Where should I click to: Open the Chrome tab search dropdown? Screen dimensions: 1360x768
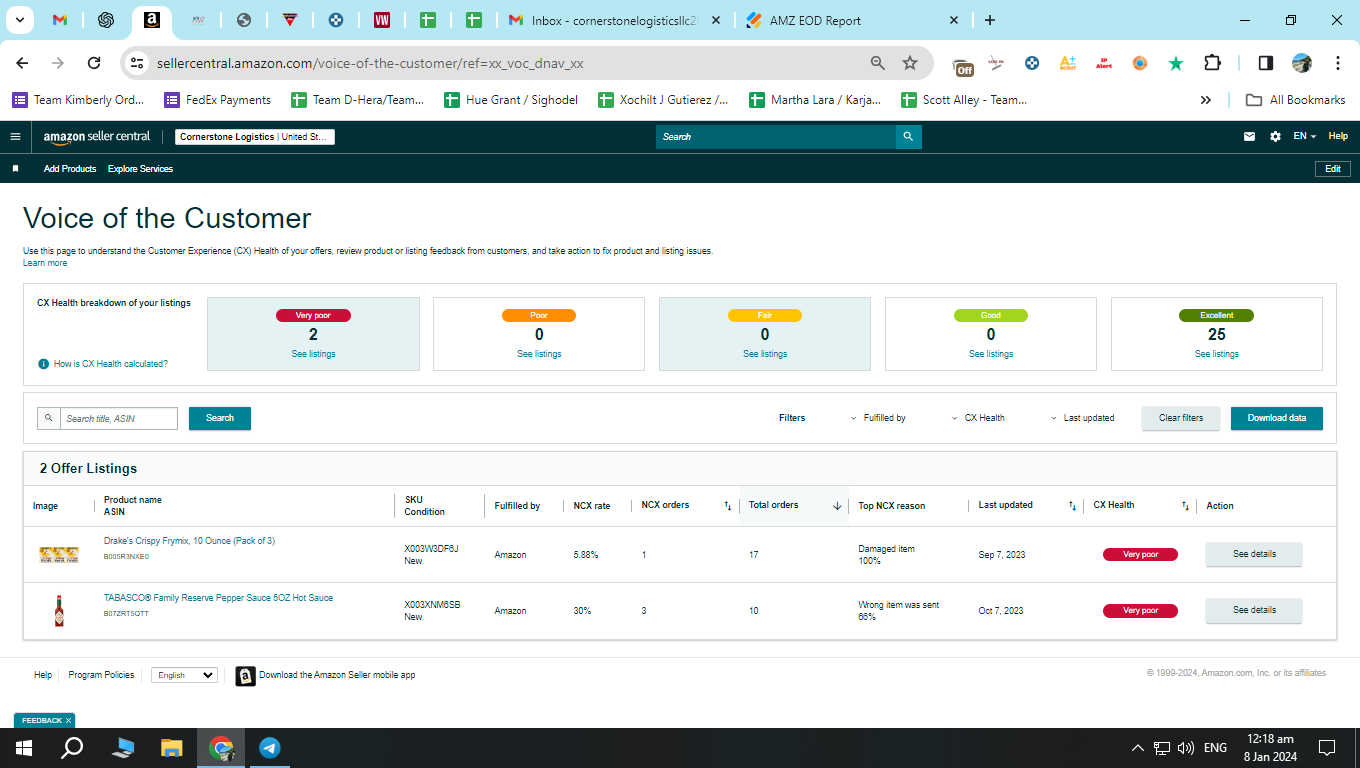point(20,20)
